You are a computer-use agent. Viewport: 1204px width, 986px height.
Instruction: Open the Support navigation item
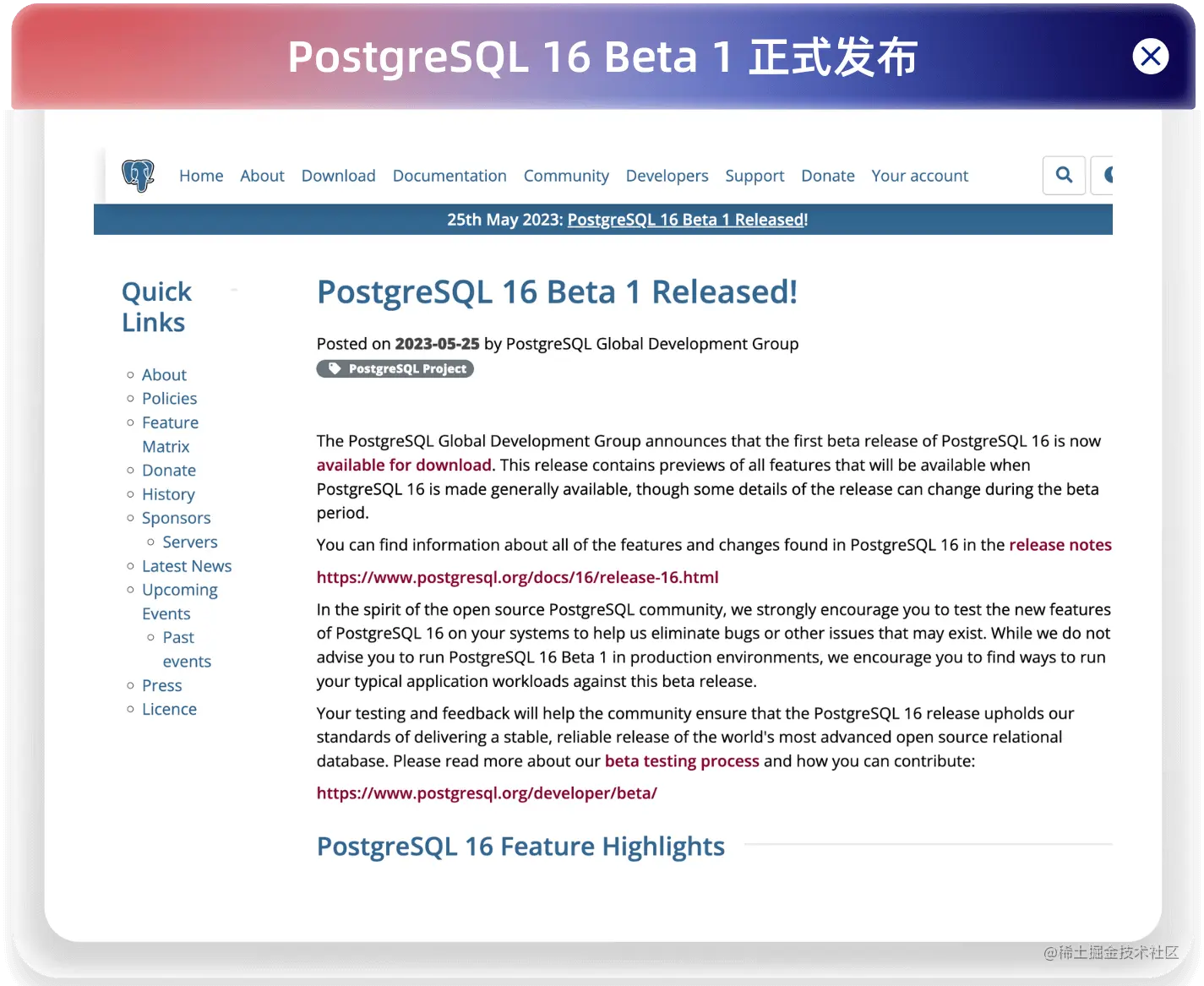(755, 176)
